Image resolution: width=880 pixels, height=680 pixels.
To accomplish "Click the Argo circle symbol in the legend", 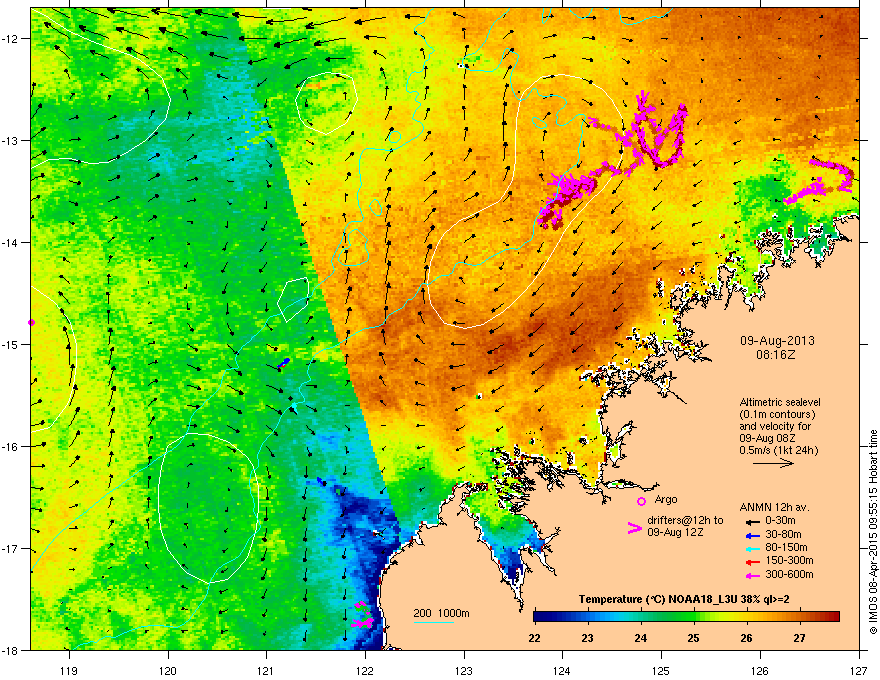I will 641,501.
